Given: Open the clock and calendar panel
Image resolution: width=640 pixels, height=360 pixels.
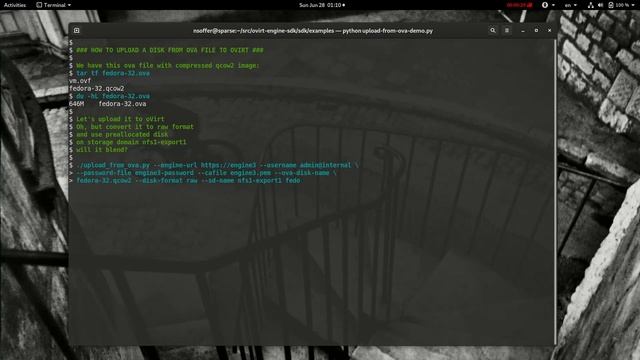Looking at the screenshot, I should coord(322,5).
